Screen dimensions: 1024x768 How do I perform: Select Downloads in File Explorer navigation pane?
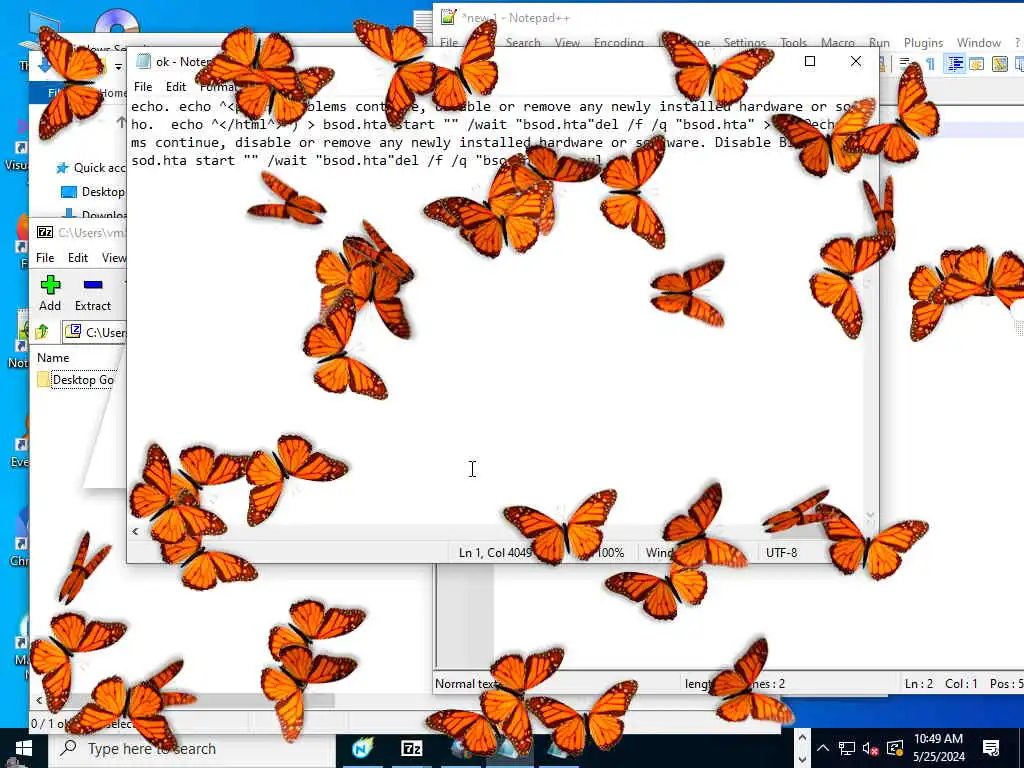pyautogui.click(x=95, y=214)
